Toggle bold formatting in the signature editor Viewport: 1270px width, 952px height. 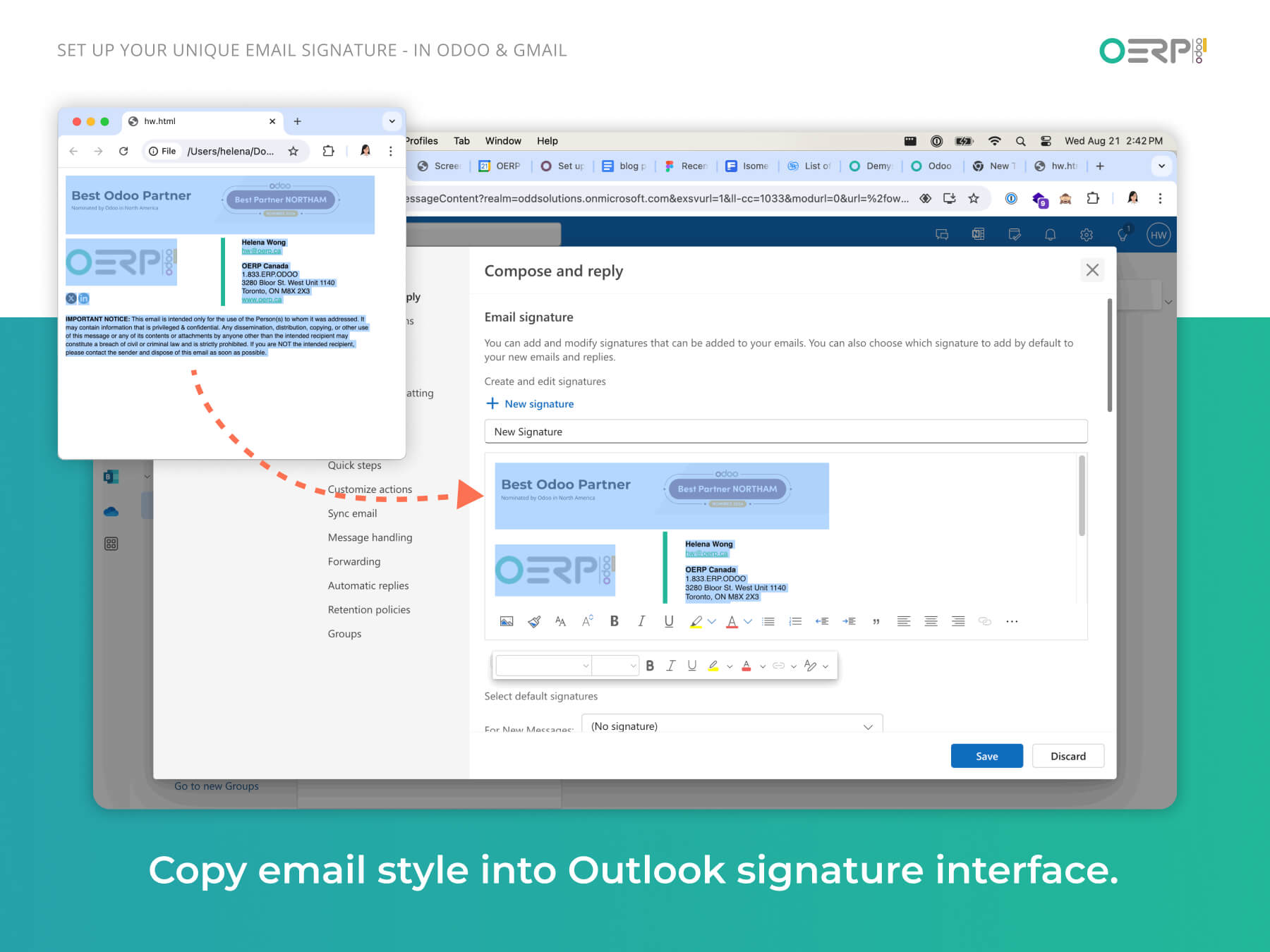pos(614,621)
